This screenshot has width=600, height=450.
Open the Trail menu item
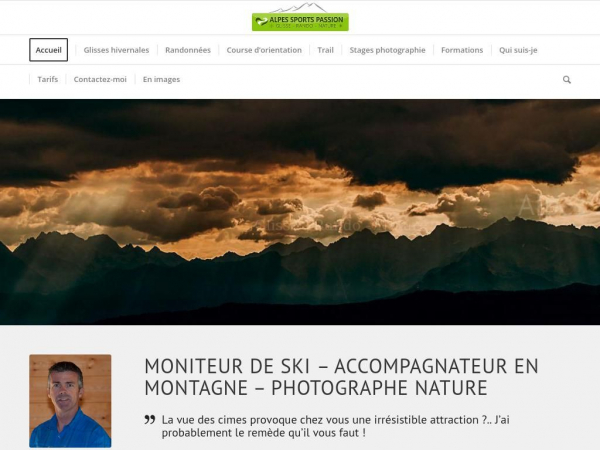click(325, 50)
